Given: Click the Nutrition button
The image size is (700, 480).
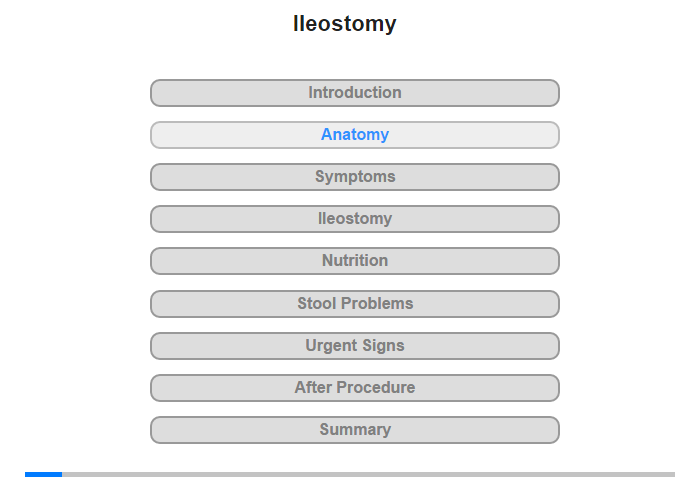Looking at the screenshot, I should click(355, 261).
